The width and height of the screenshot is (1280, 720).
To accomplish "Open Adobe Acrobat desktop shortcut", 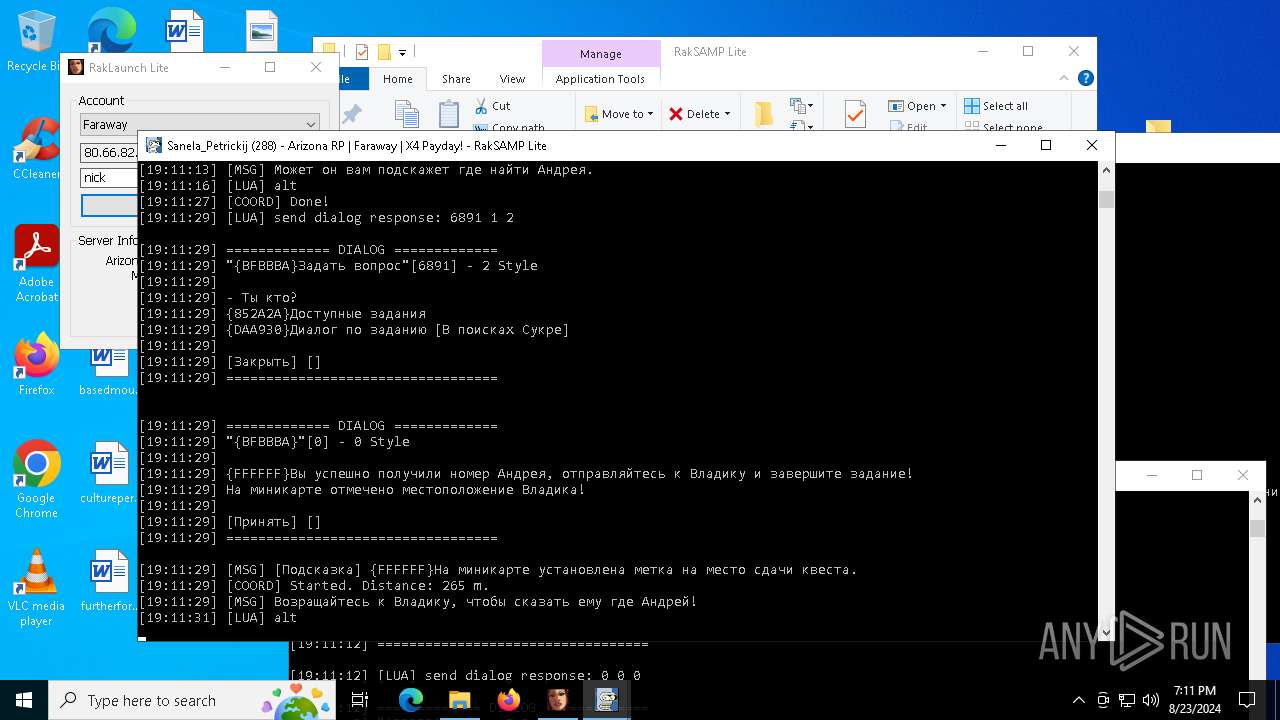I will (36, 263).
